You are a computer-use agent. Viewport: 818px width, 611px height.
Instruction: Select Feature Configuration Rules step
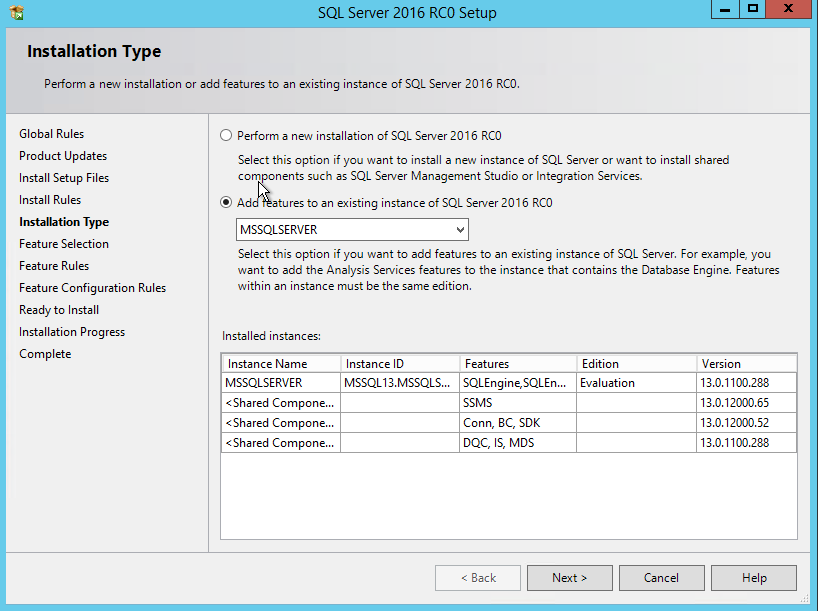pyautogui.click(x=93, y=287)
